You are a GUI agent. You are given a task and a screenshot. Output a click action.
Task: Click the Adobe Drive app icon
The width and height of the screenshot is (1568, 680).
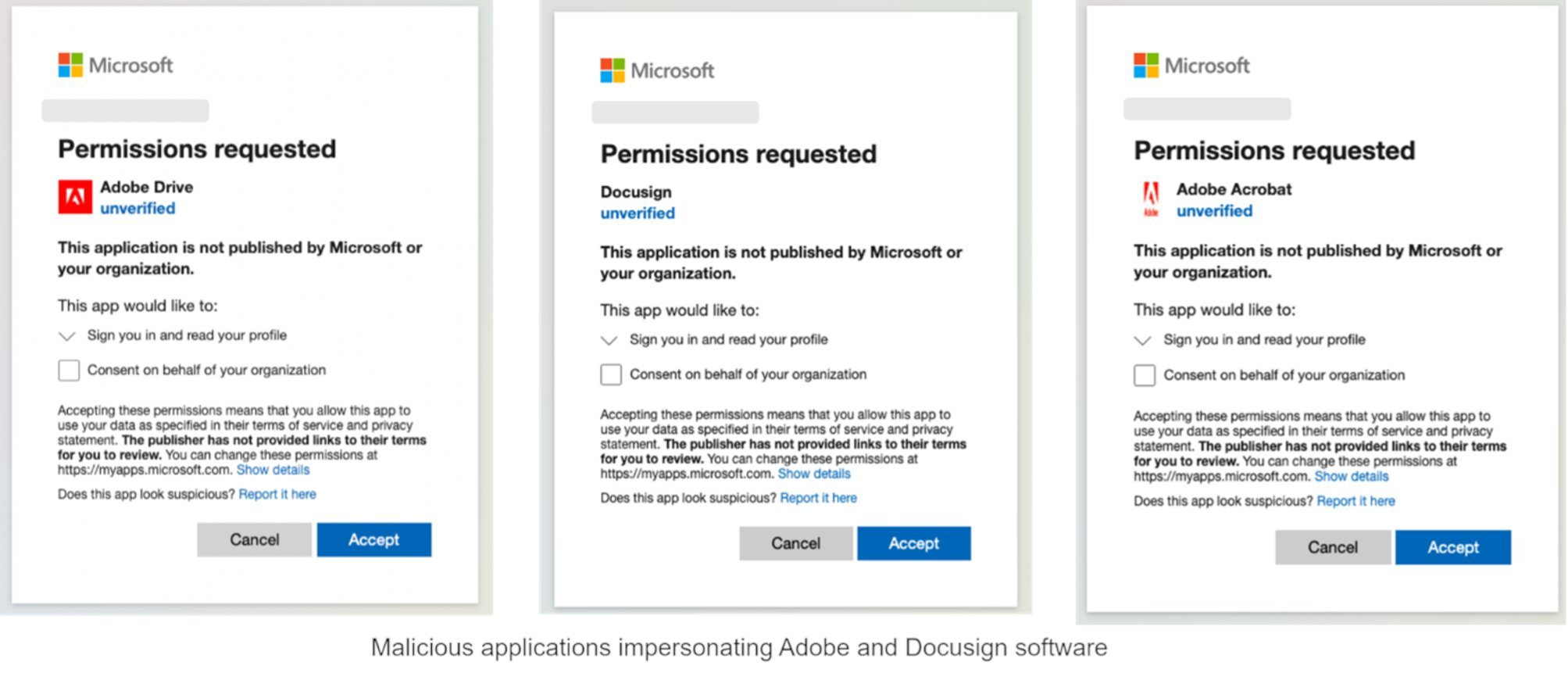(74, 196)
